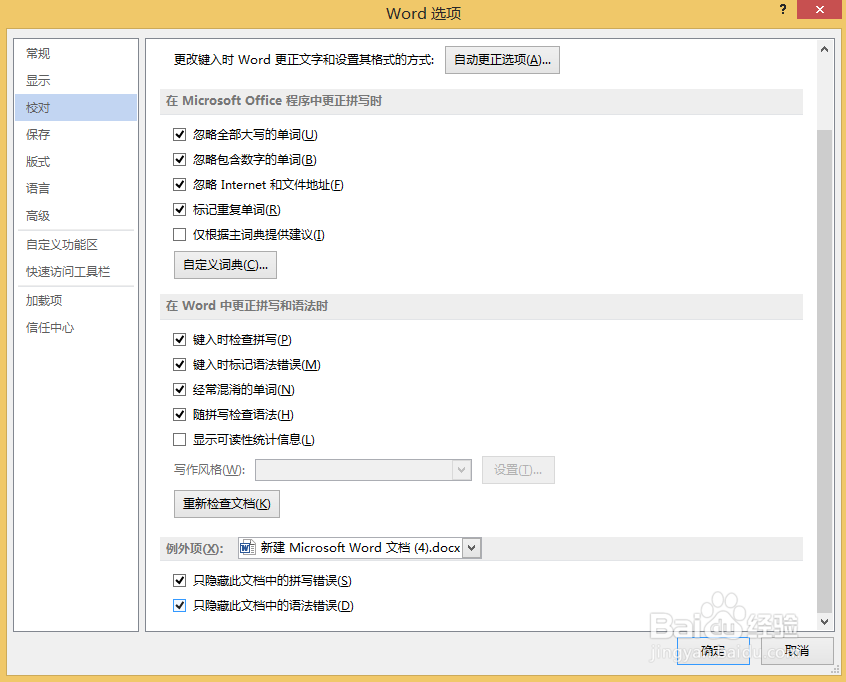
Task: Enable 仅根据主词典提供建议 option
Action: point(179,234)
